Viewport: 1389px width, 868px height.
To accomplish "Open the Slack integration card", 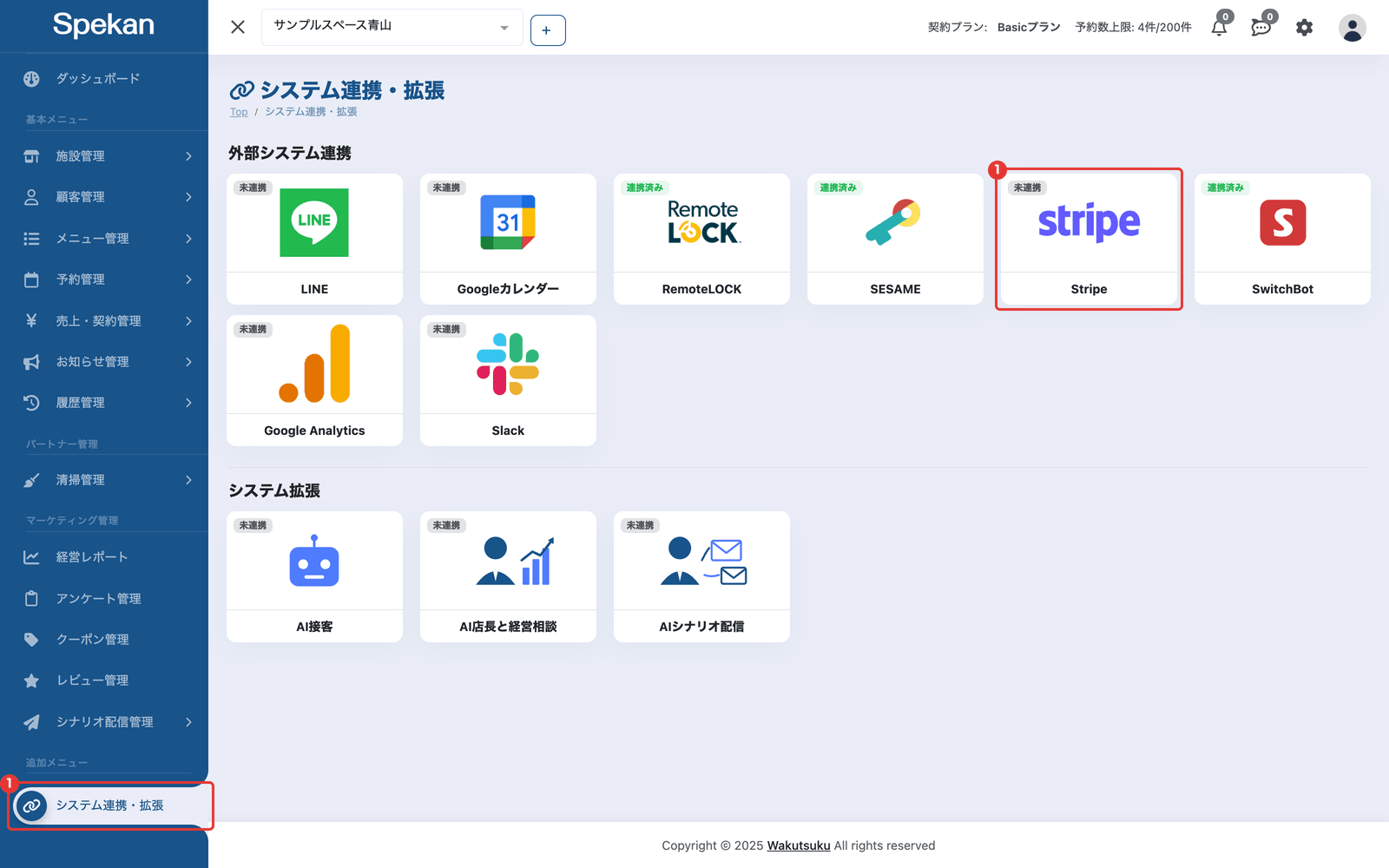I will [508, 380].
